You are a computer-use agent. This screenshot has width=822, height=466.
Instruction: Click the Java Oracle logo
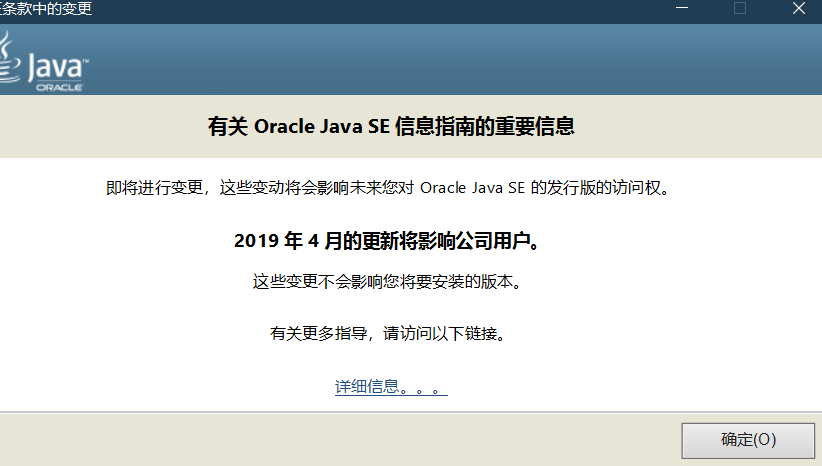coord(44,62)
